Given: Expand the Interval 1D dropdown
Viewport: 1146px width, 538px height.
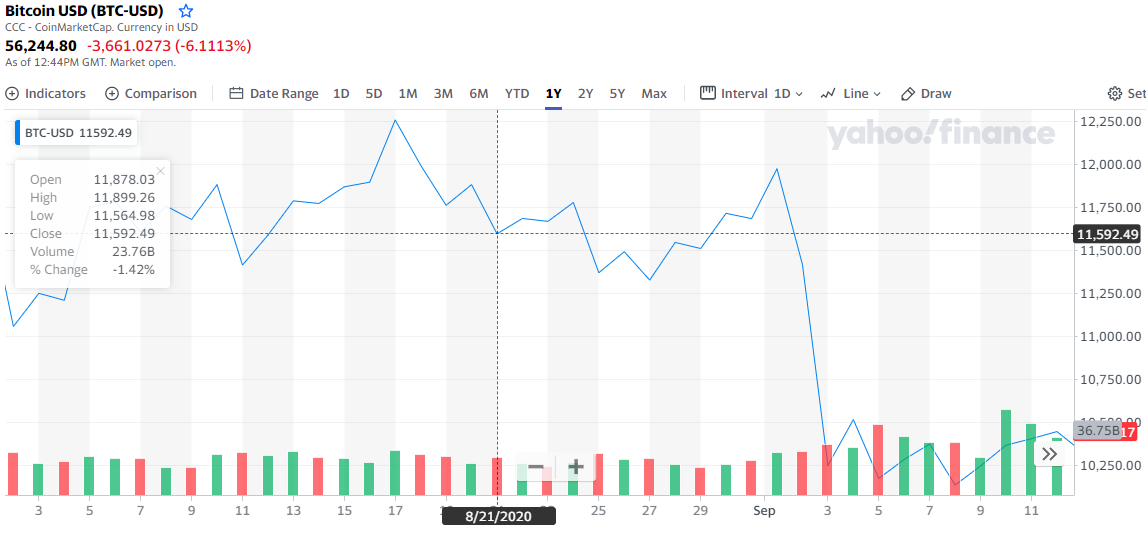Looking at the screenshot, I should click(x=751, y=93).
